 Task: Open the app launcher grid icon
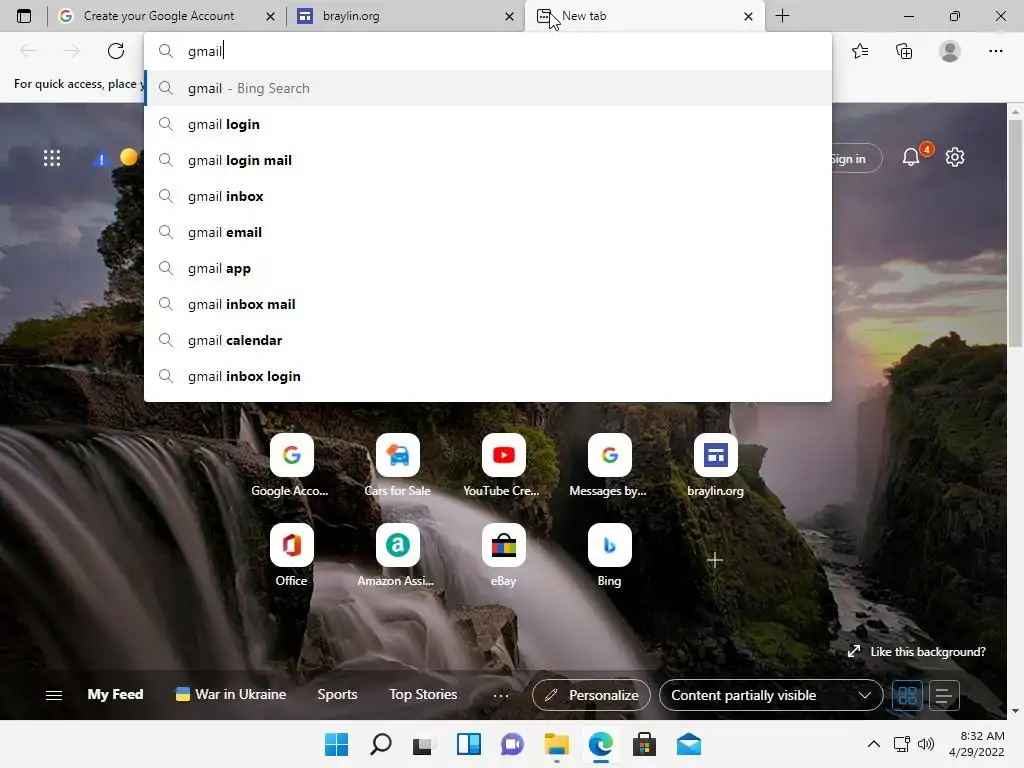52,158
